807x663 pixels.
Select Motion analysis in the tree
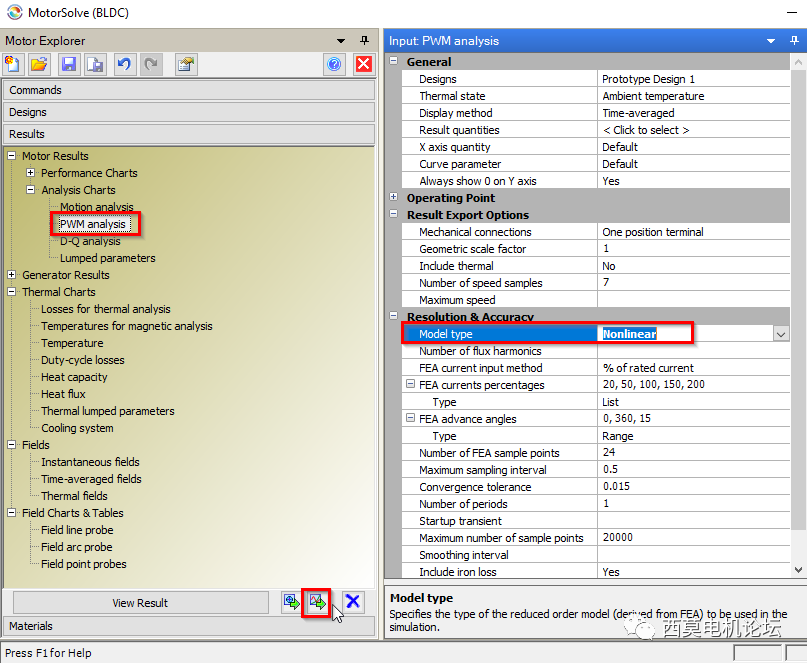coord(97,207)
